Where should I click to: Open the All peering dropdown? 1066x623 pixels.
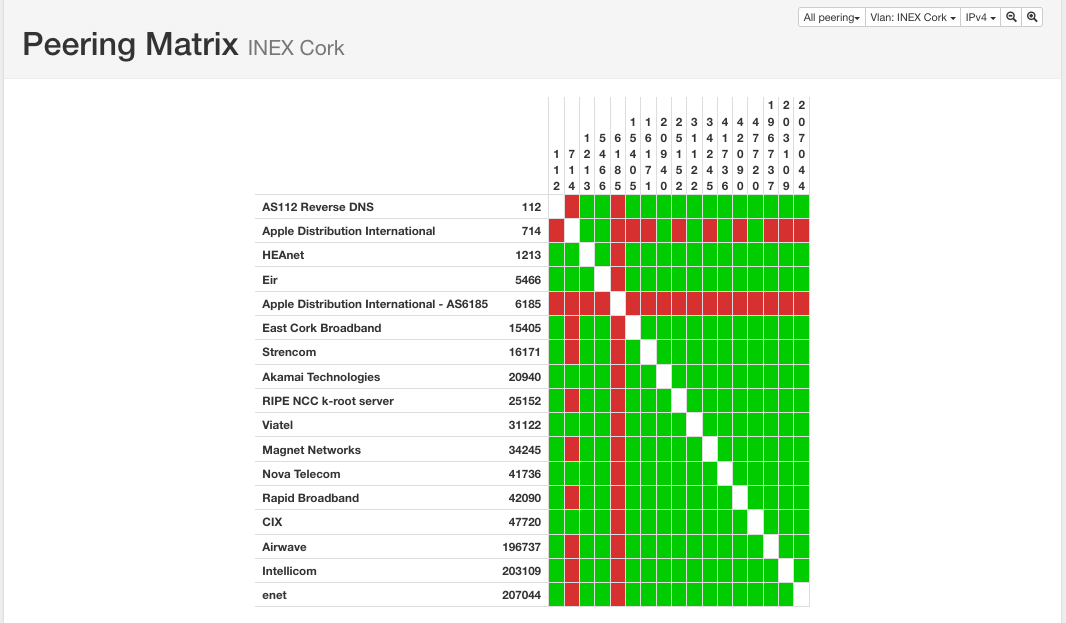coord(831,17)
